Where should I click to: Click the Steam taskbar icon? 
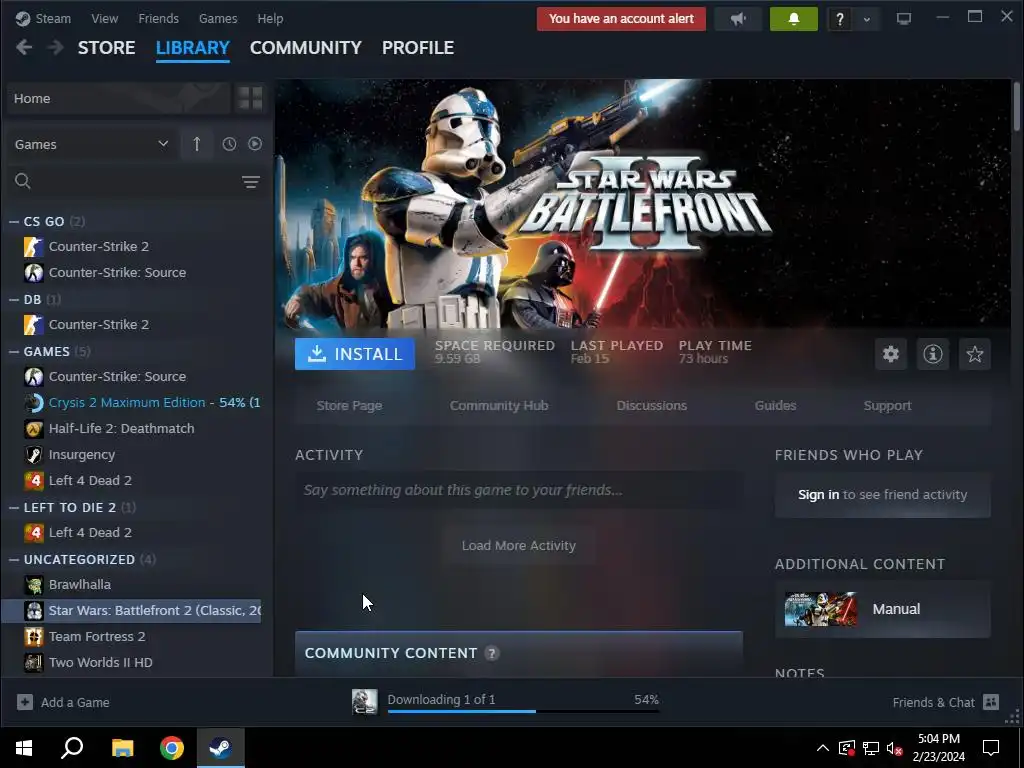click(221, 748)
